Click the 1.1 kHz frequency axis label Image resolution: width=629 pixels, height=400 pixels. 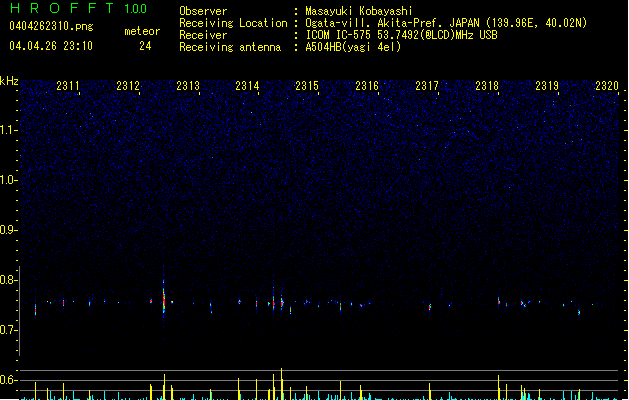point(9,130)
